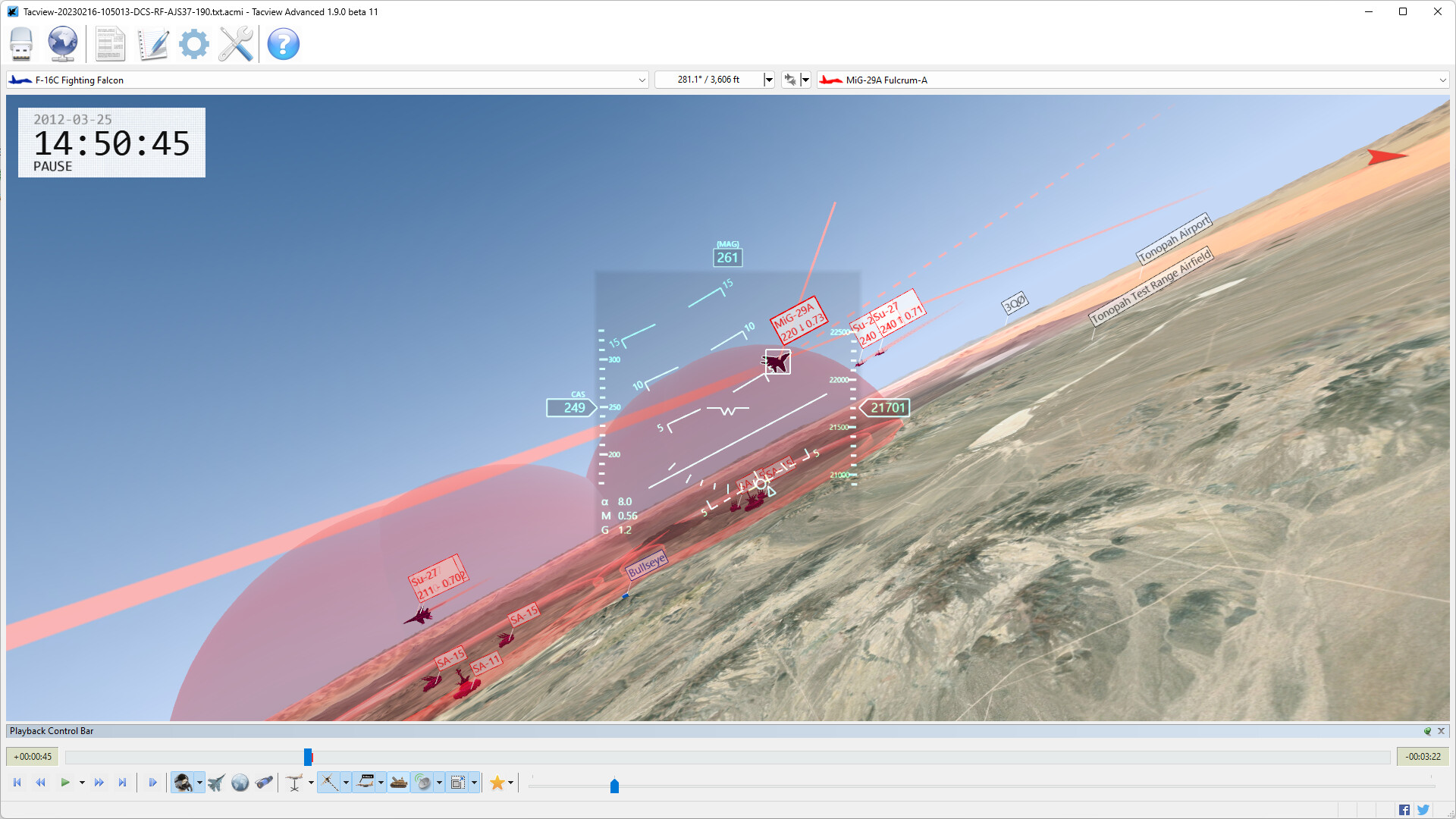Toggle radar coverage display

(422, 782)
